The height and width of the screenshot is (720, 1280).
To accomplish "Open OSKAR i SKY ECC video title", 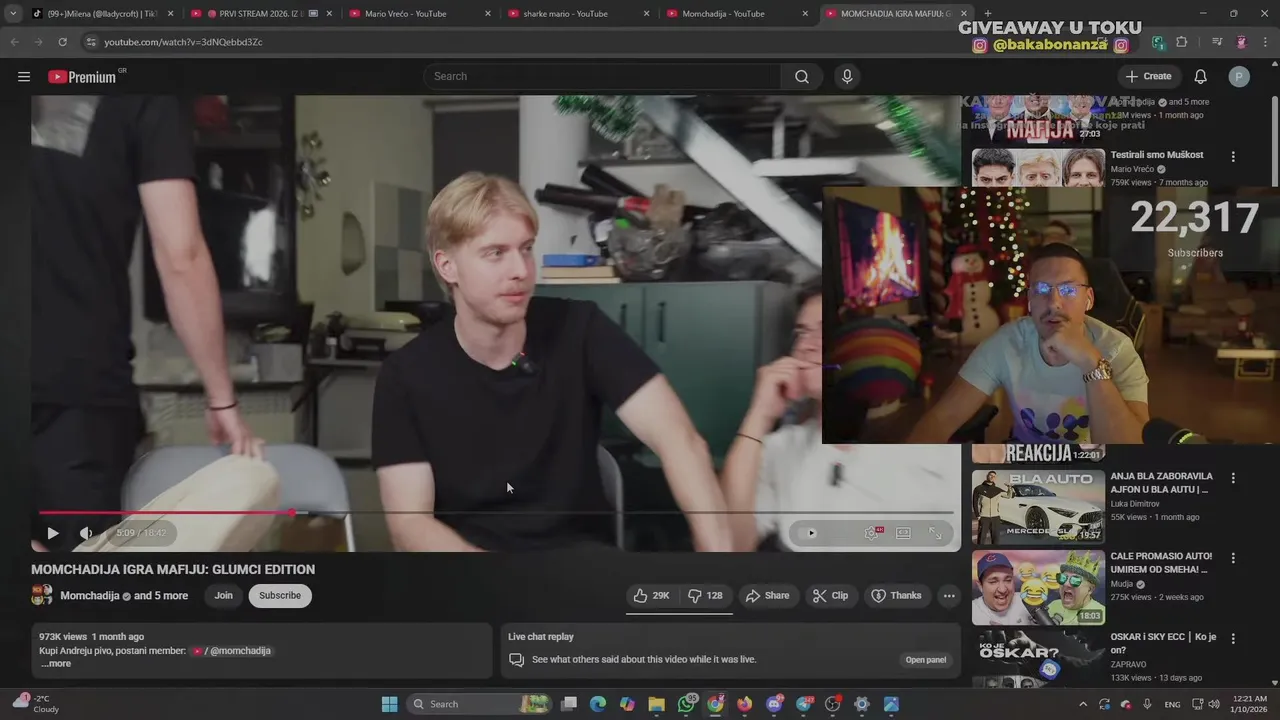I will pos(1163,643).
